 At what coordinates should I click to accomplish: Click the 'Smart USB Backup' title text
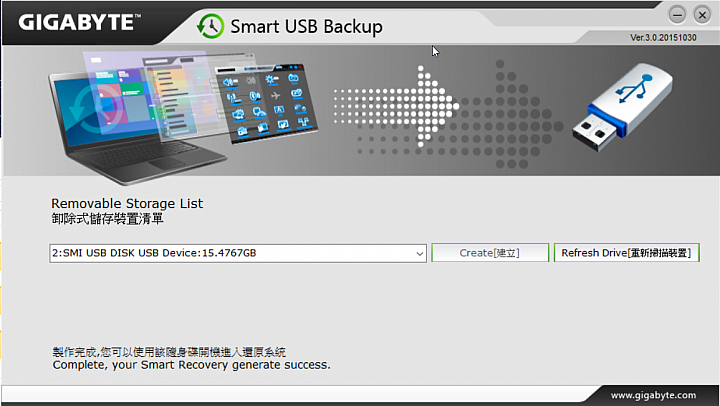(x=306, y=27)
